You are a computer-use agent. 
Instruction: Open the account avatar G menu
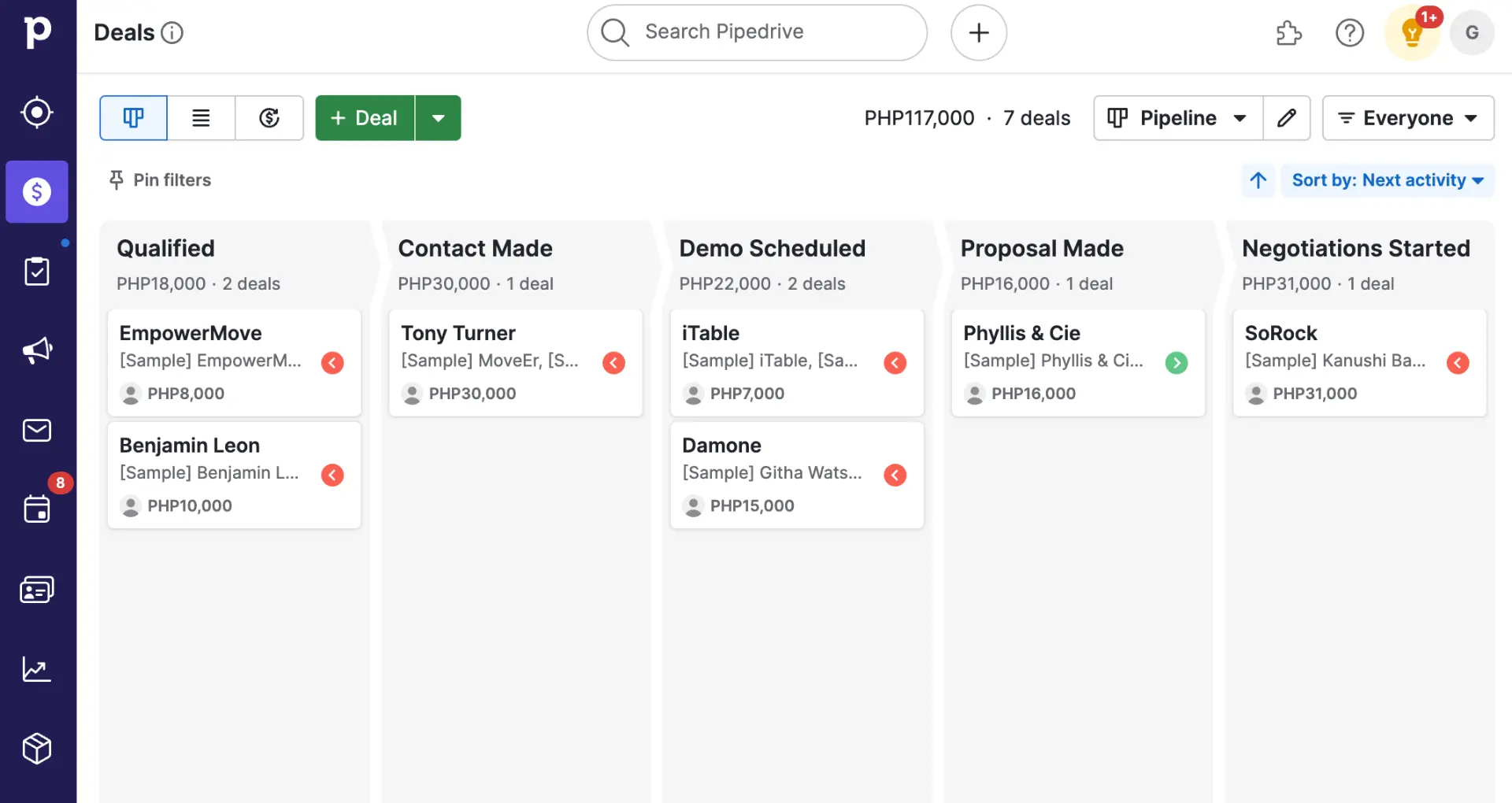(1471, 32)
